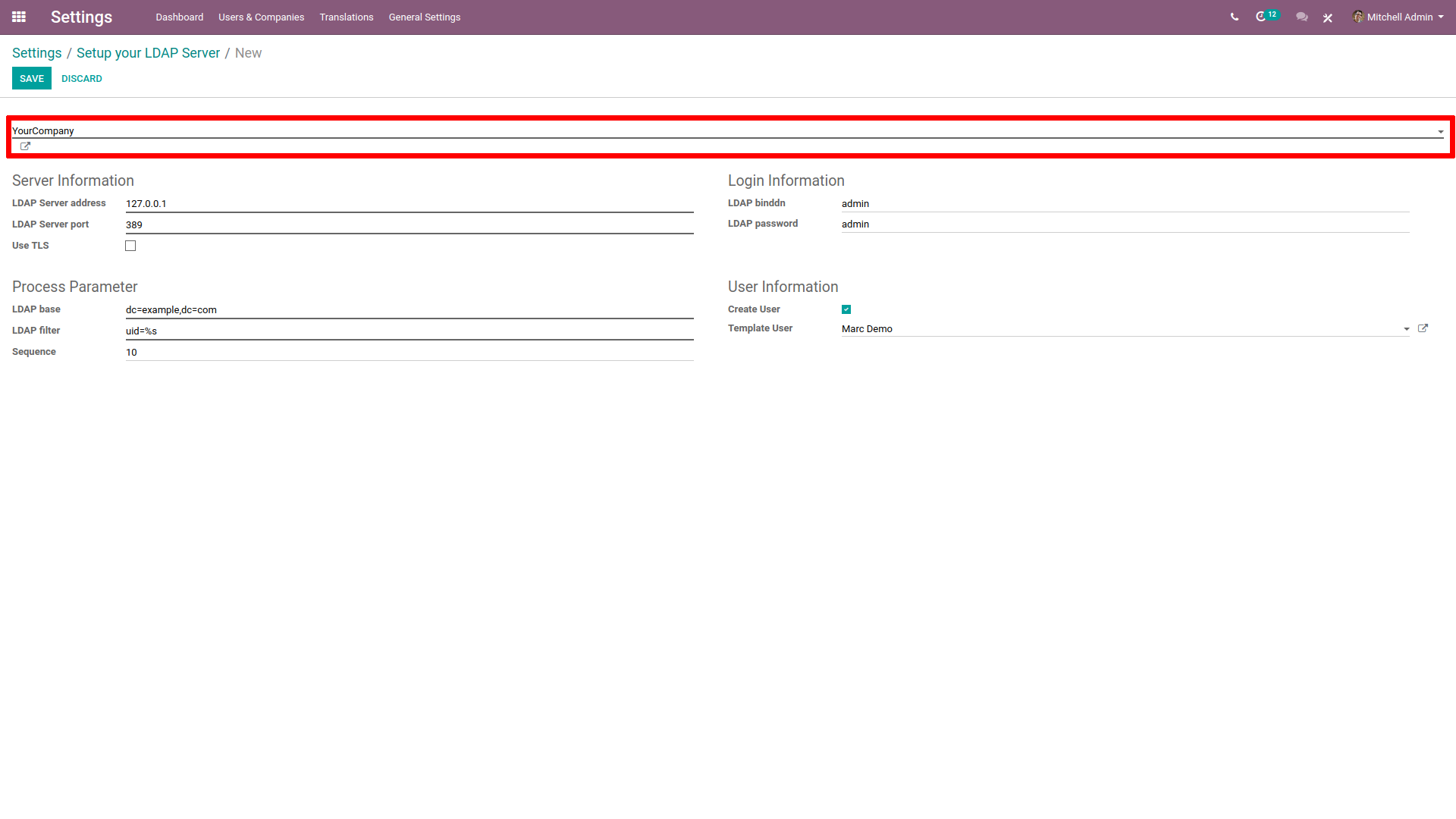Screen dimensions: 1456x819
Task: Enable the Use TLS checkbox
Action: point(130,245)
